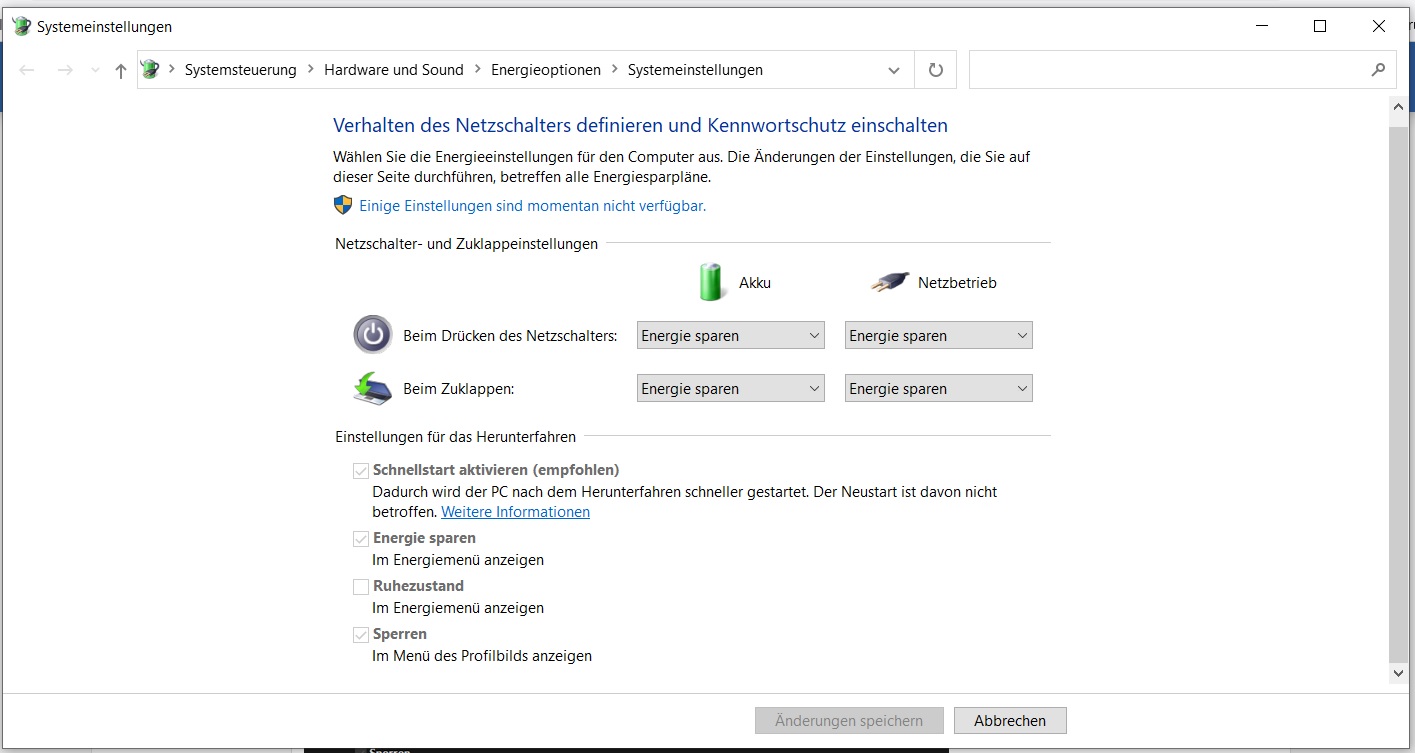Toggle the Sperren checkbox

point(361,634)
